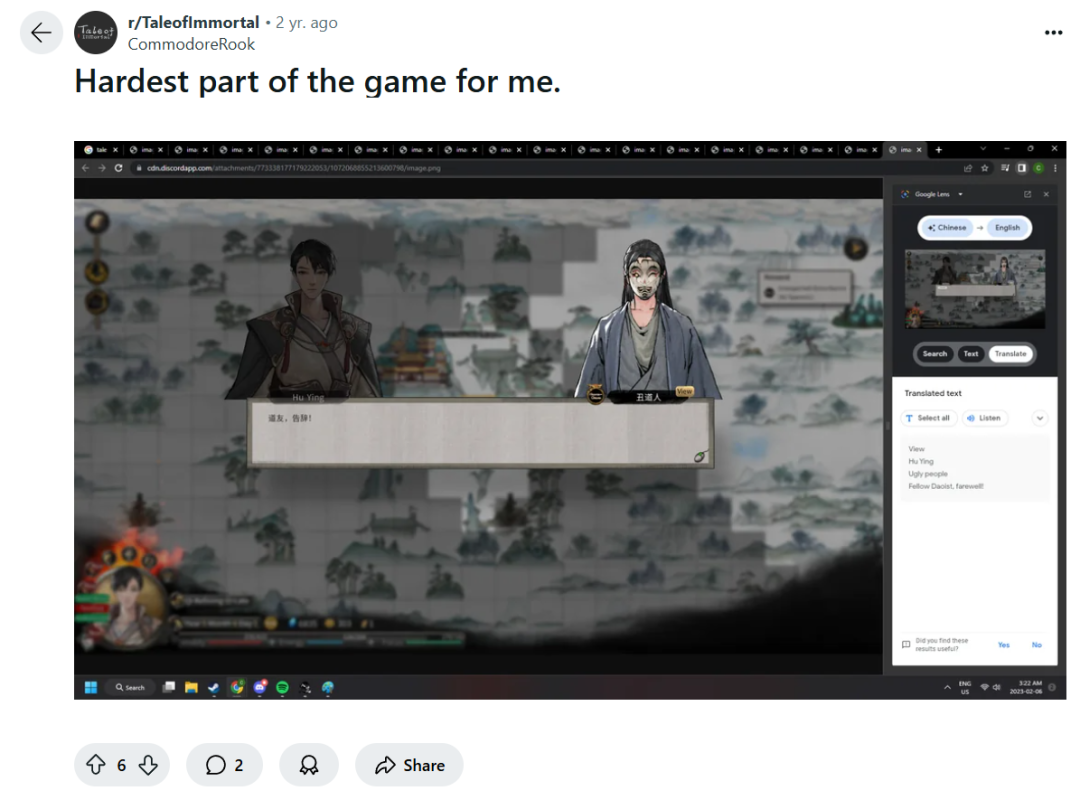1080x800 pixels.
Task: Open the ENG US language indicator
Action: click(x=964, y=687)
